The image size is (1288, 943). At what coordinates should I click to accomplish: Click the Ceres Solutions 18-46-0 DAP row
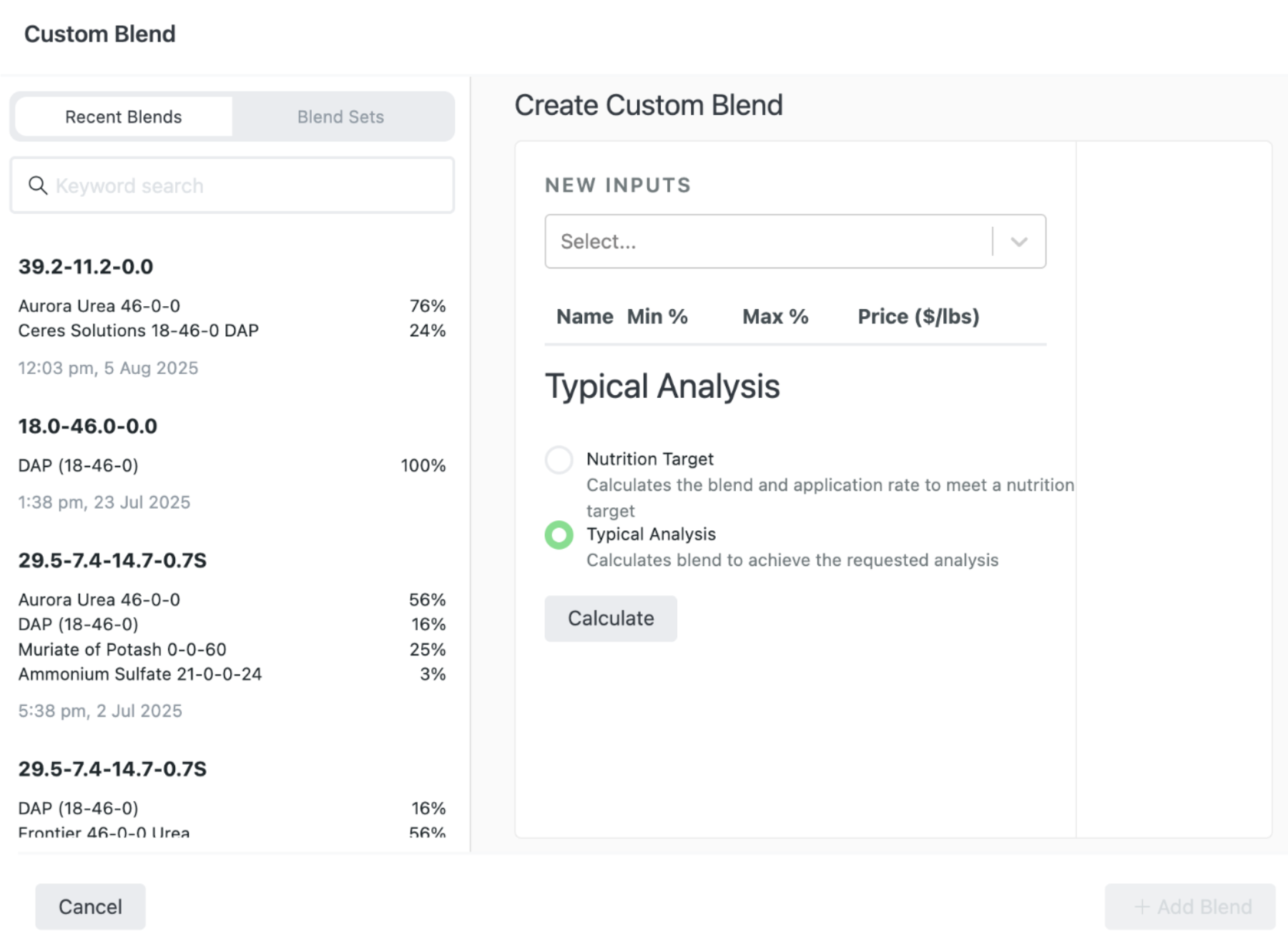click(x=232, y=331)
